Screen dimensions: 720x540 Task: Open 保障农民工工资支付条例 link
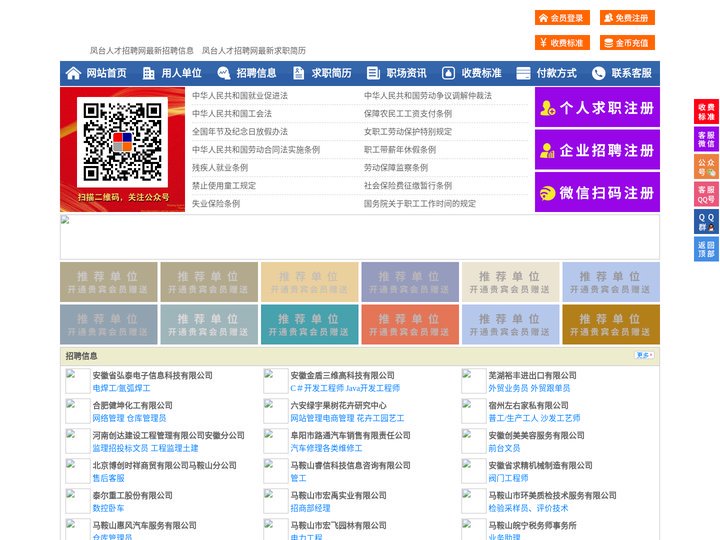[408, 113]
